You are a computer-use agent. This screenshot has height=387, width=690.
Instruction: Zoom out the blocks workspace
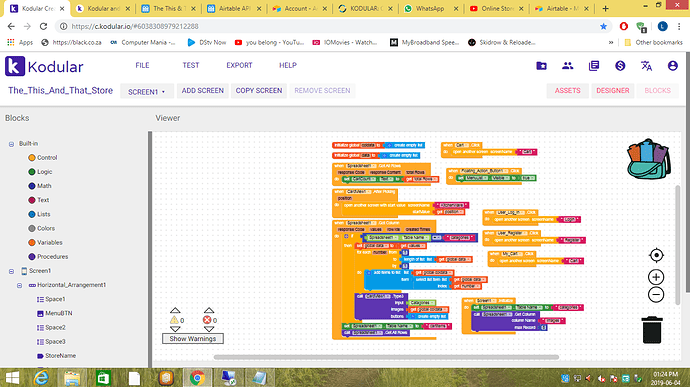(x=656, y=295)
